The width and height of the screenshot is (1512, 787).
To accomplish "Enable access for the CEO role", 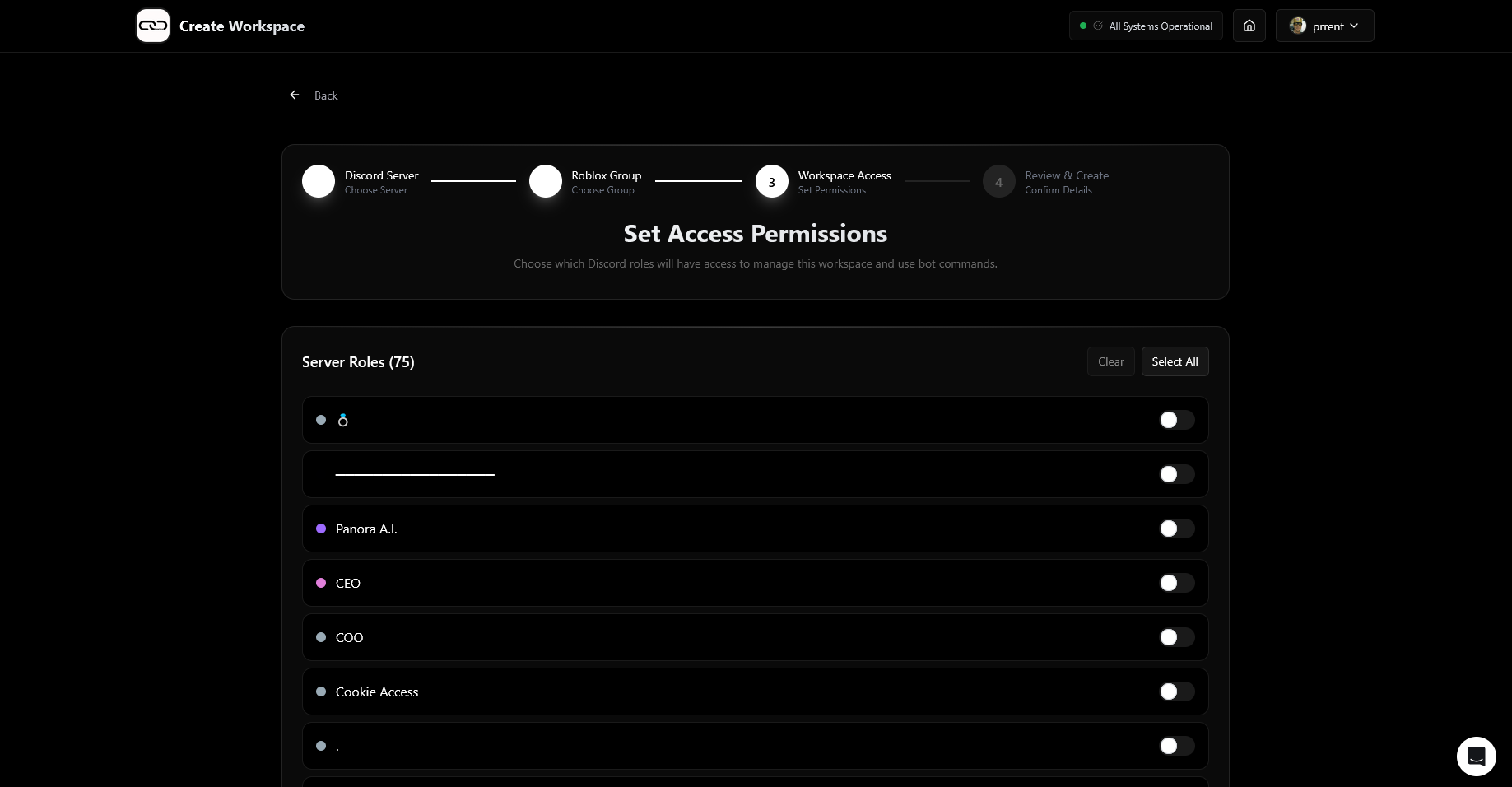I will (1176, 584).
